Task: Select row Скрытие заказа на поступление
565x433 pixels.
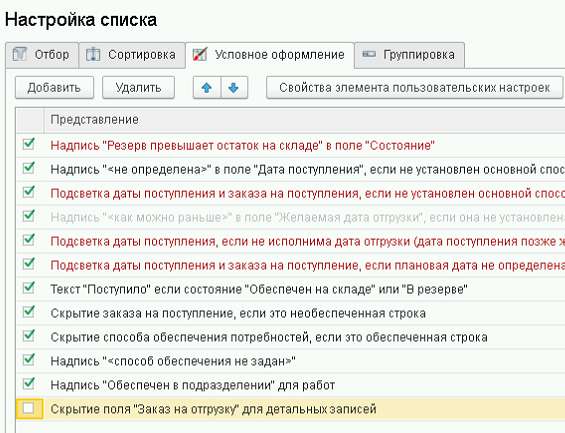Action: pyautogui.click(x=290, y=313)
